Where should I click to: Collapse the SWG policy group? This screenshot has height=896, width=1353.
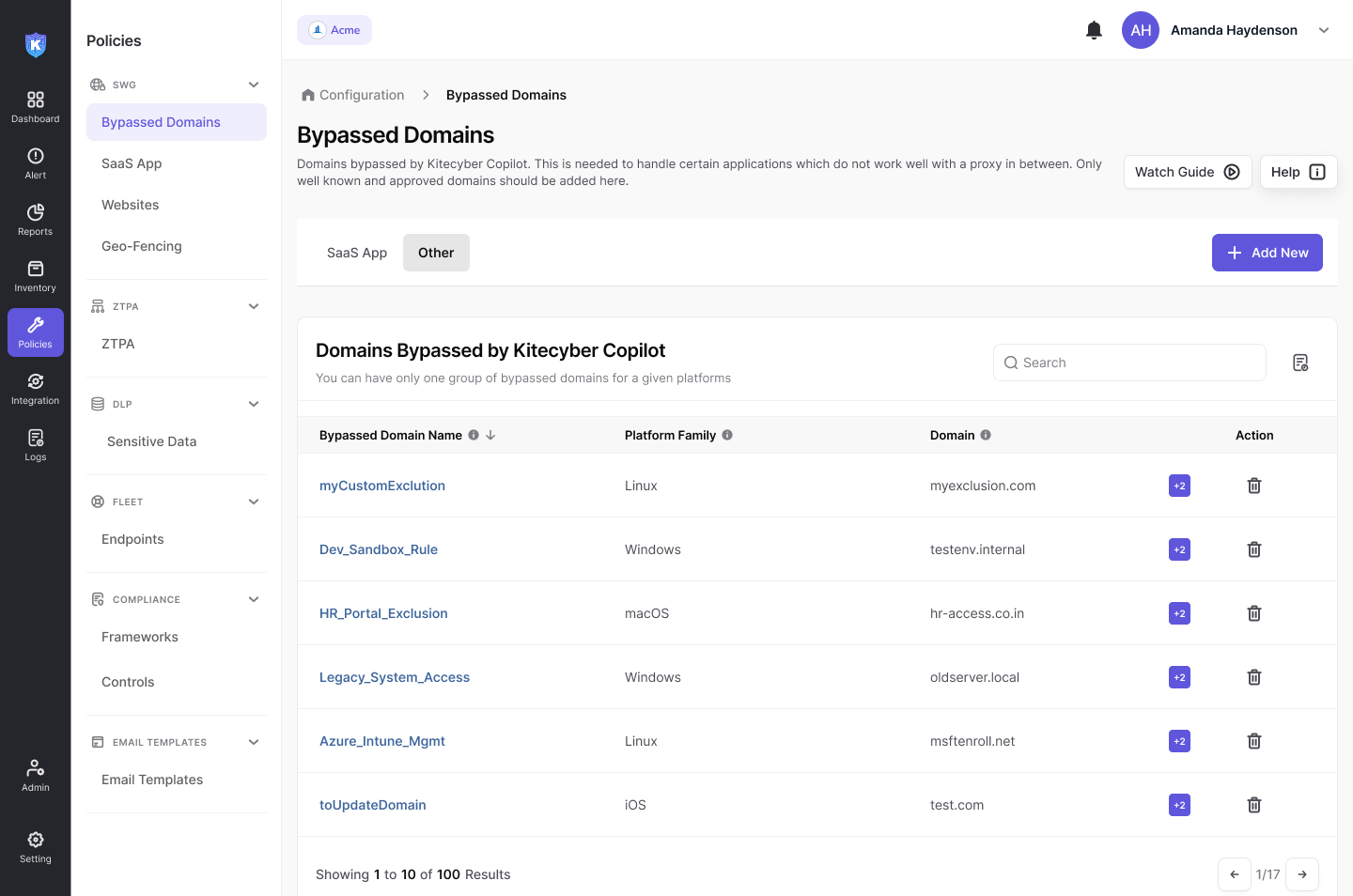254,85
